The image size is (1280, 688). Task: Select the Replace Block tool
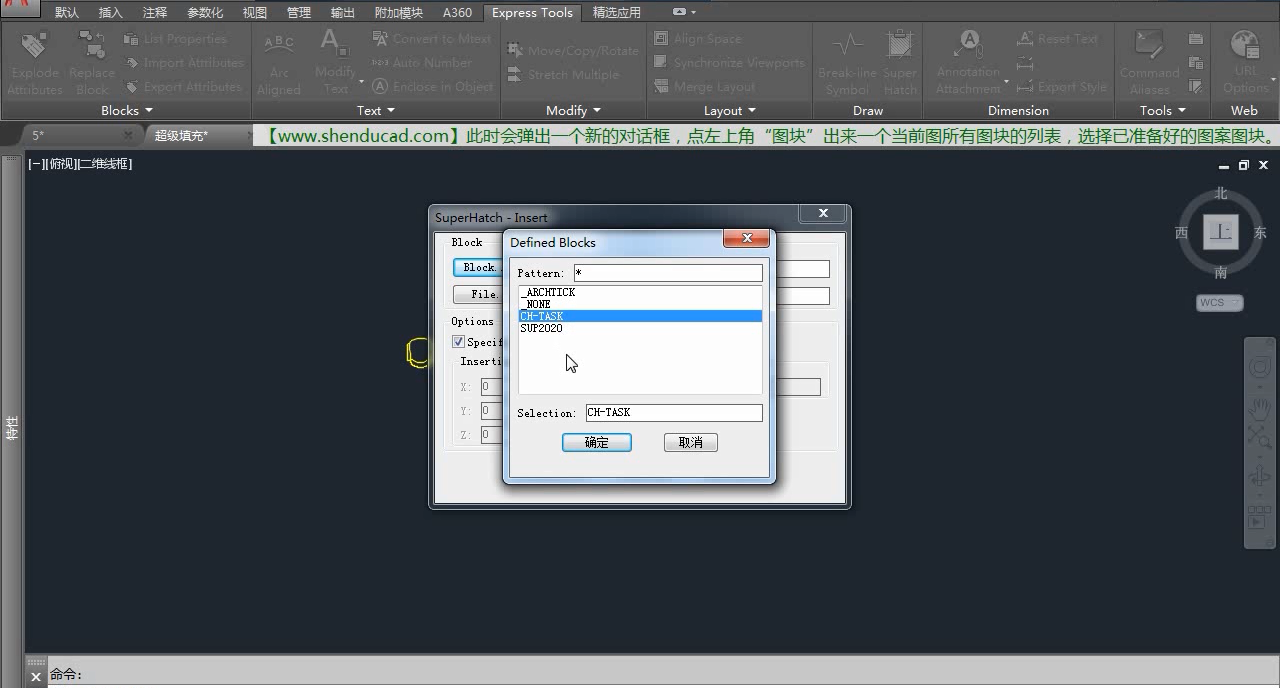[x=92, y=62]
